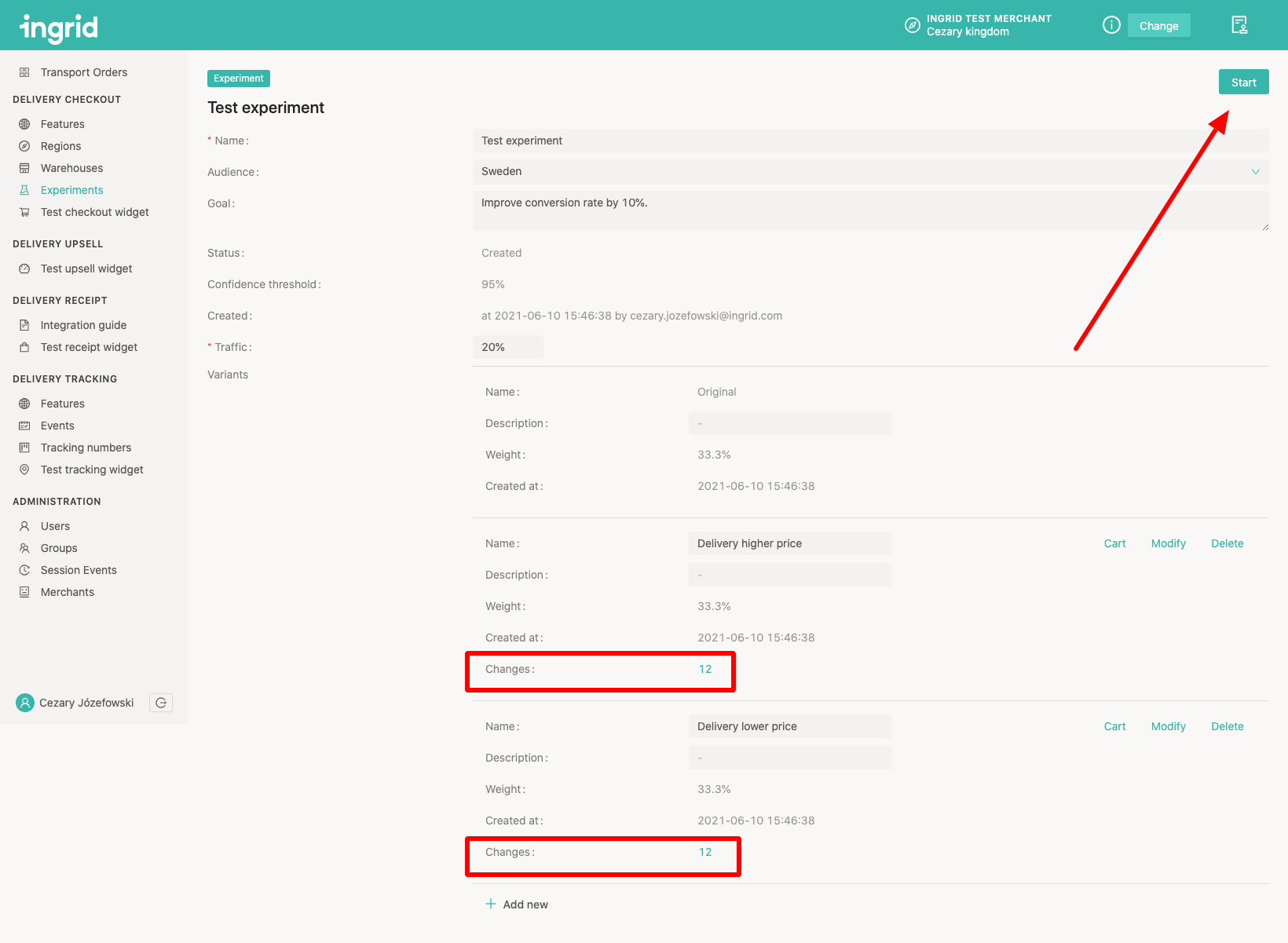
Task: Focus the Goal text area
Action: tap(870, 210)
